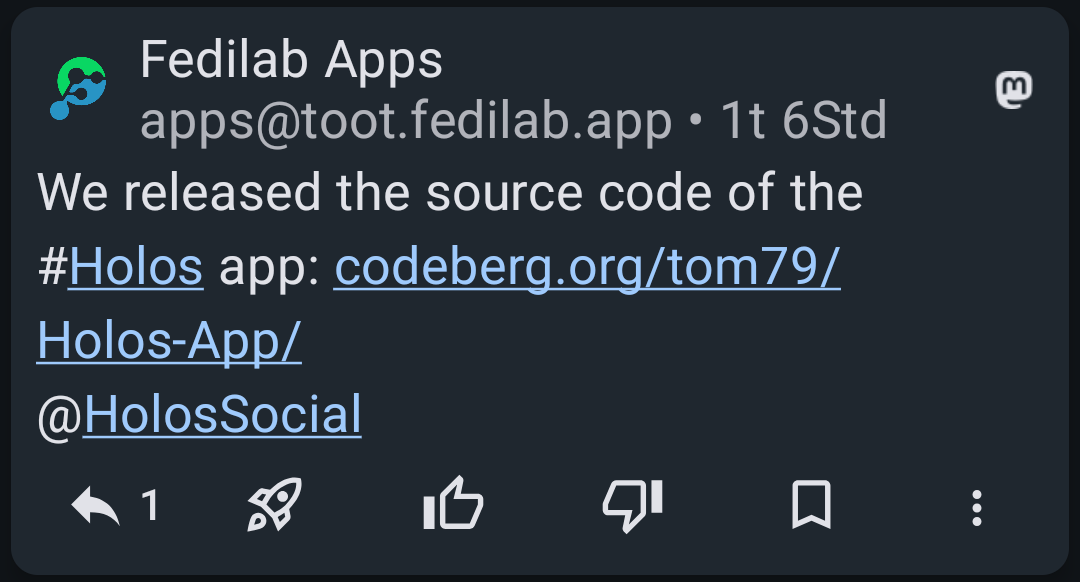
Task: Open the codeberg.org/tom79/ link
Action: tap(587, 267)
